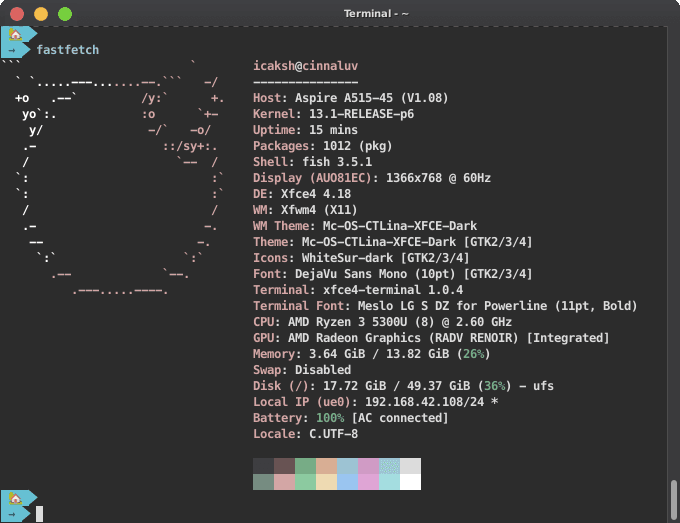This screenshot has height=523, width=680.
Task: Click the 'Terminal - ~' window title
Action: point(376,14)
